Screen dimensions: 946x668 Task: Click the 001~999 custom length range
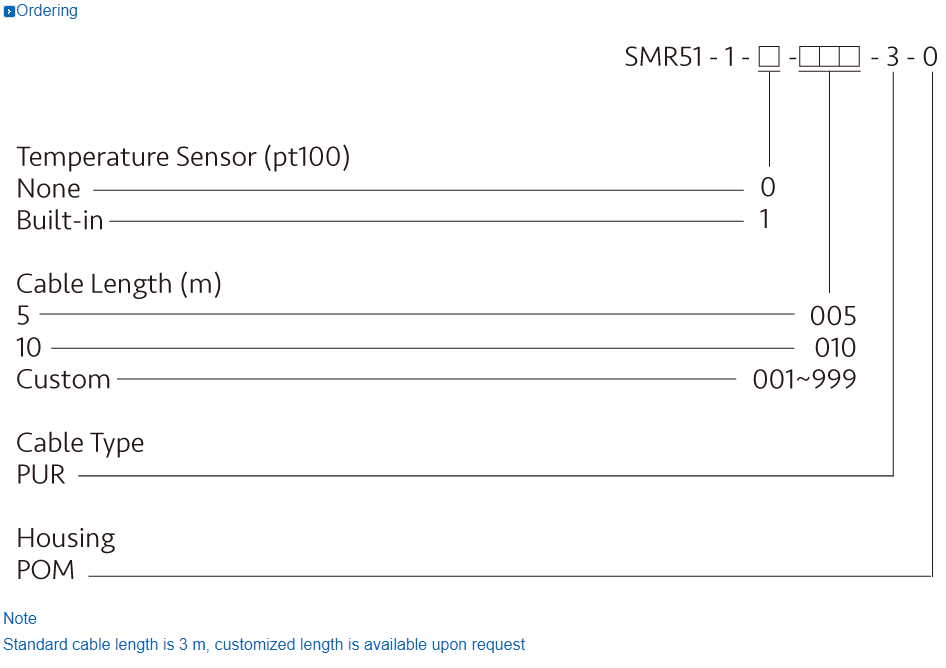point(804,380)
